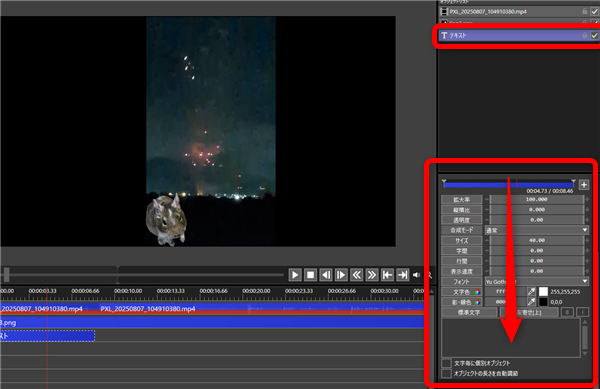This screenshot has height=389, width=600.
Task: Open the フォント dropdown showing Yu Gothic
Action: pos(536,282)
